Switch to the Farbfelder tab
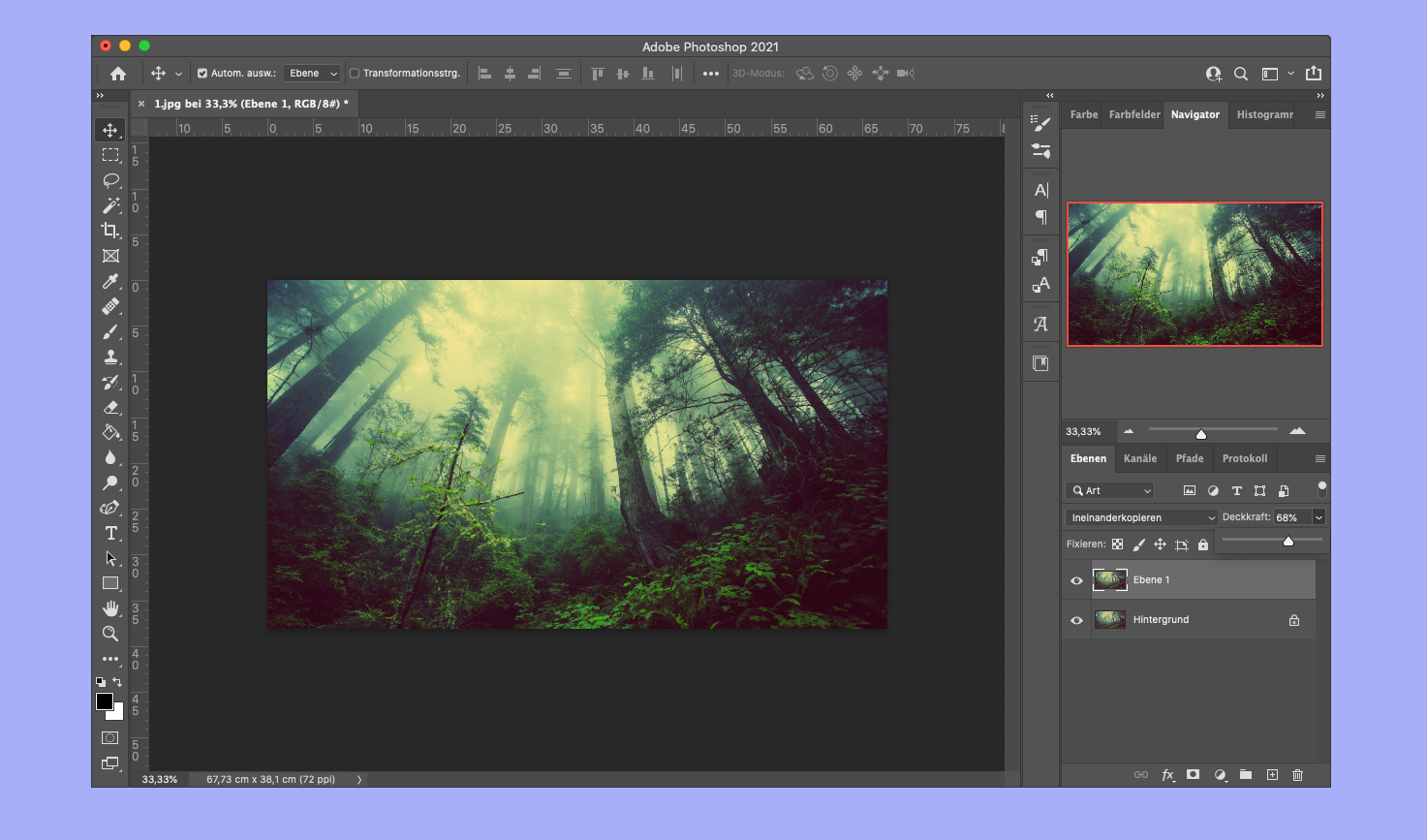 pyautogui.click(x=1134, y=114)
